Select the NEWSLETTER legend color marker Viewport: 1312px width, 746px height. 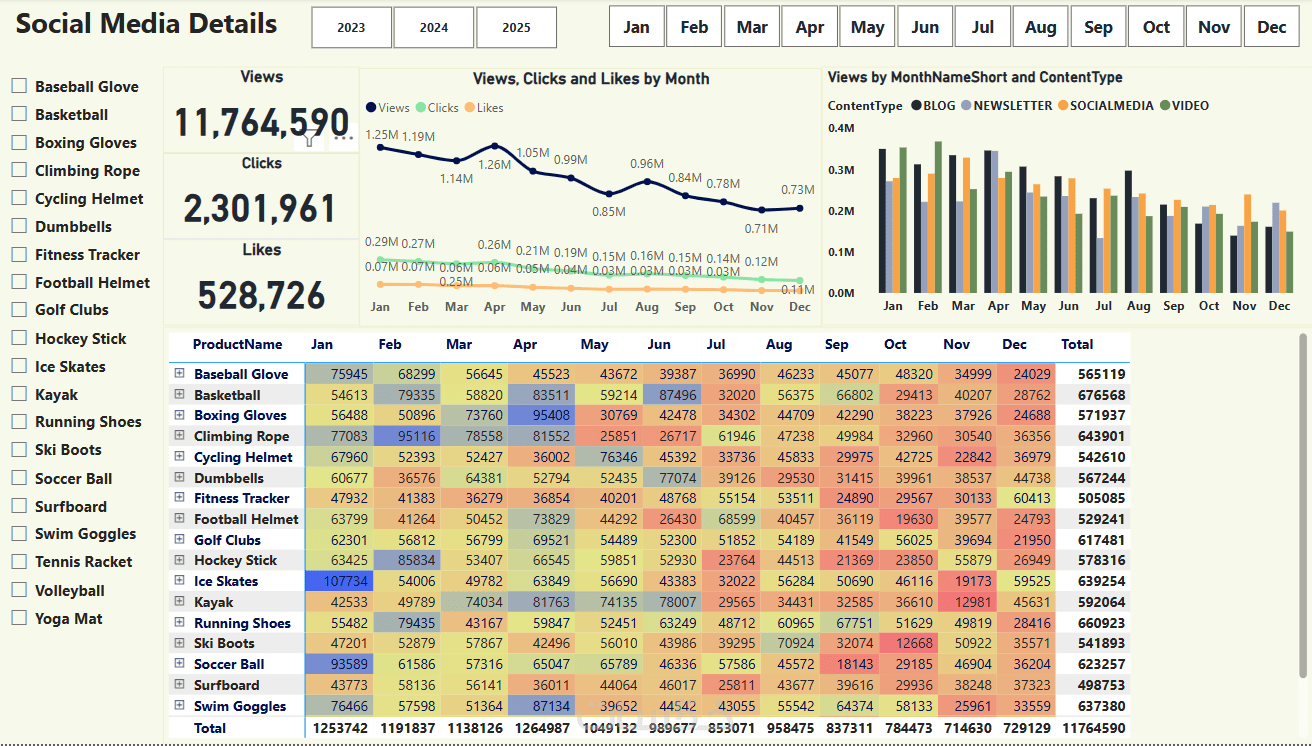pyautogui.click(x=965, y=106)
